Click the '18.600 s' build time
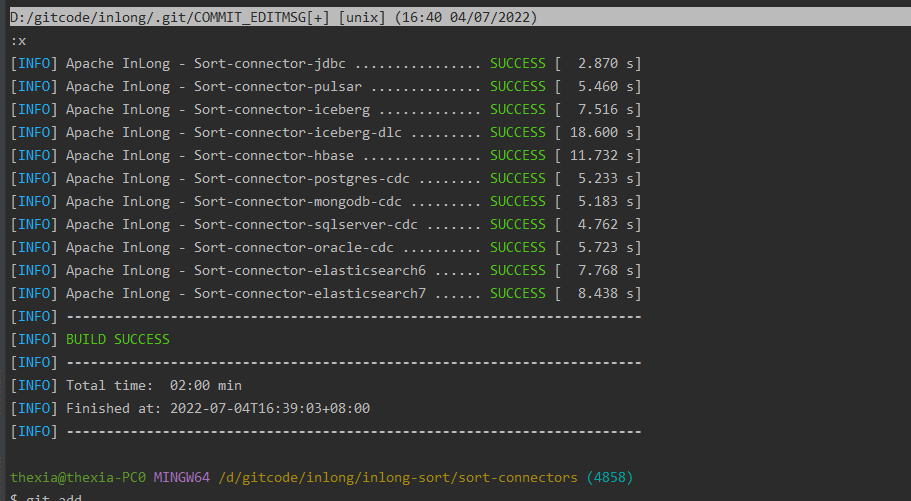The height and width of the screenshot is (501, 911). coord(601,133)
